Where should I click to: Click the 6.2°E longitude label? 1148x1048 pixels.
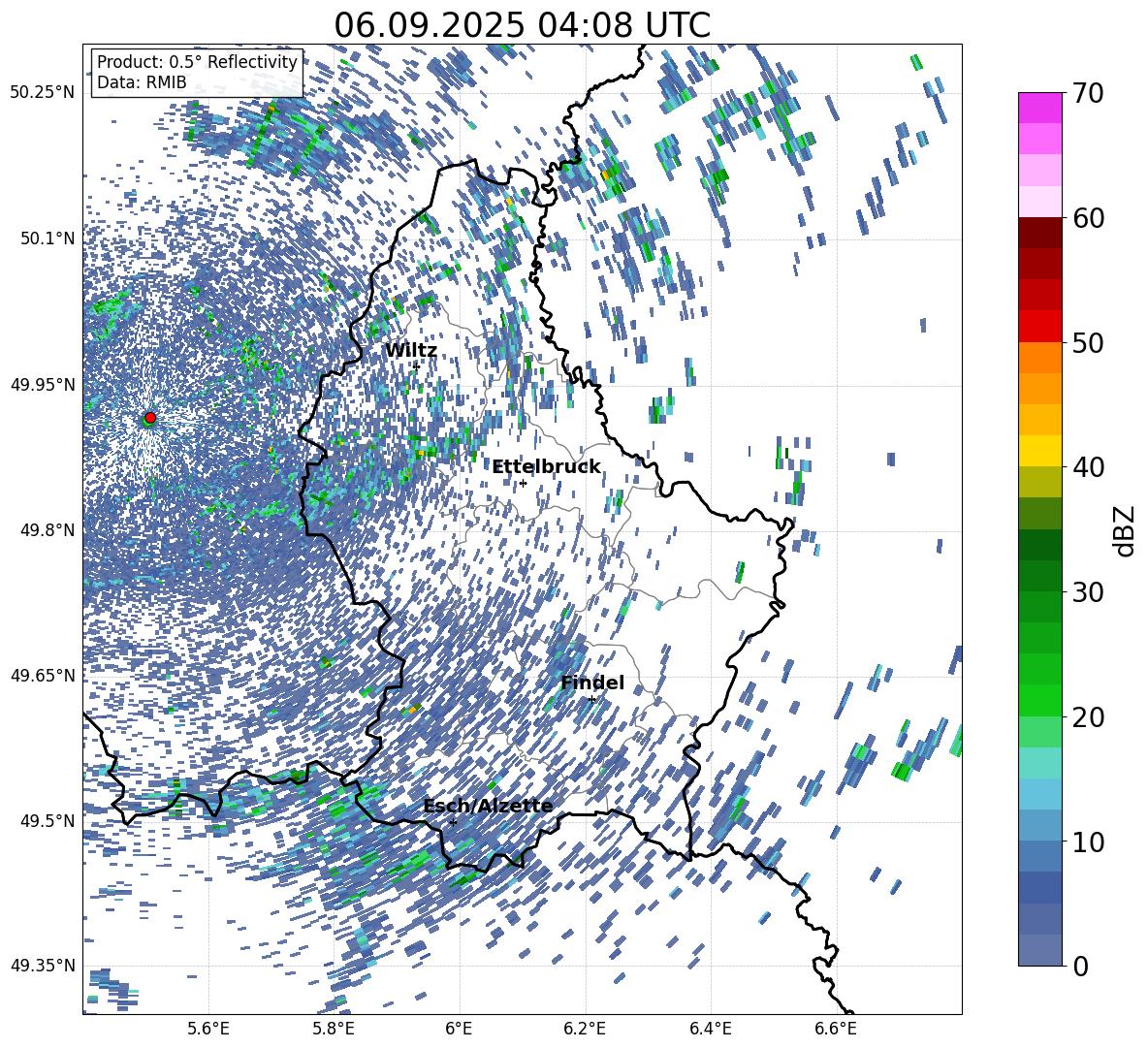tap(585, 1029)
